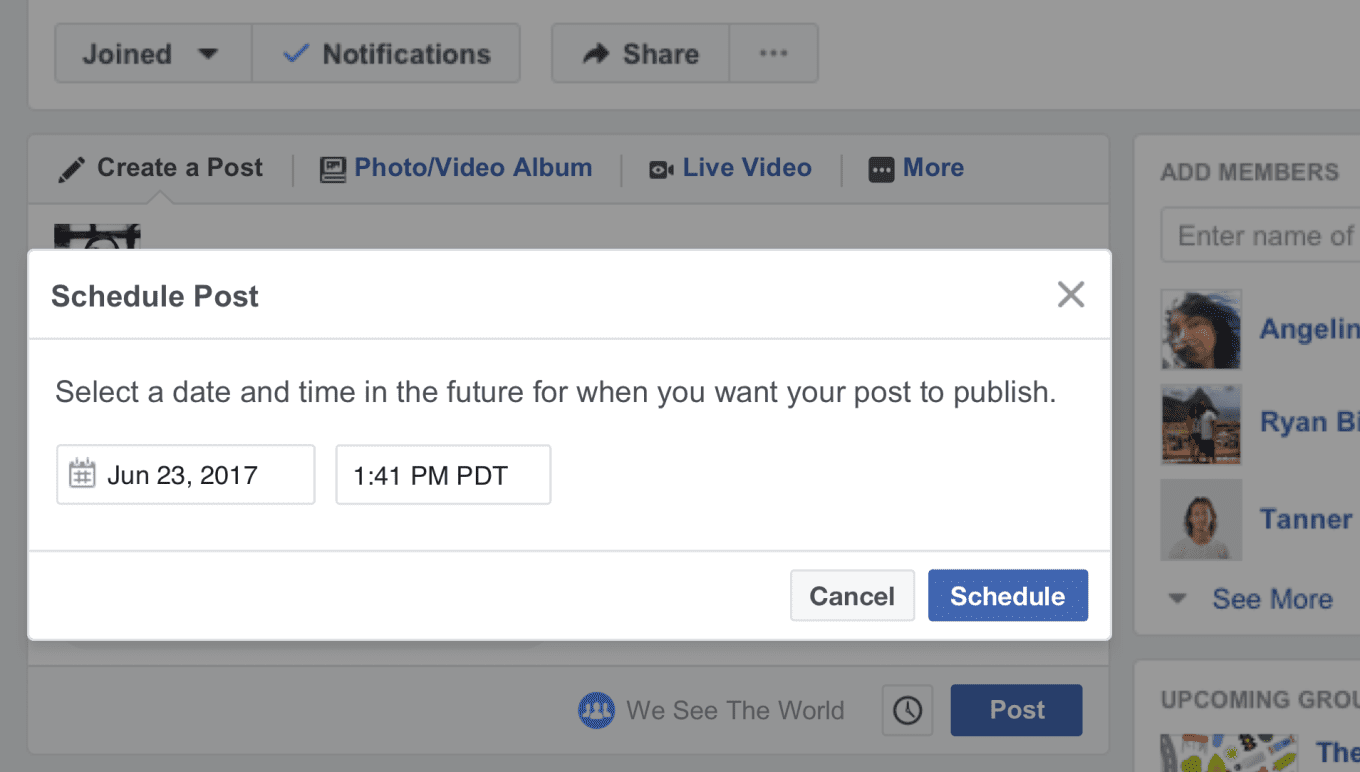Click the clock scheduling icon next to Post

coord(906,710)
